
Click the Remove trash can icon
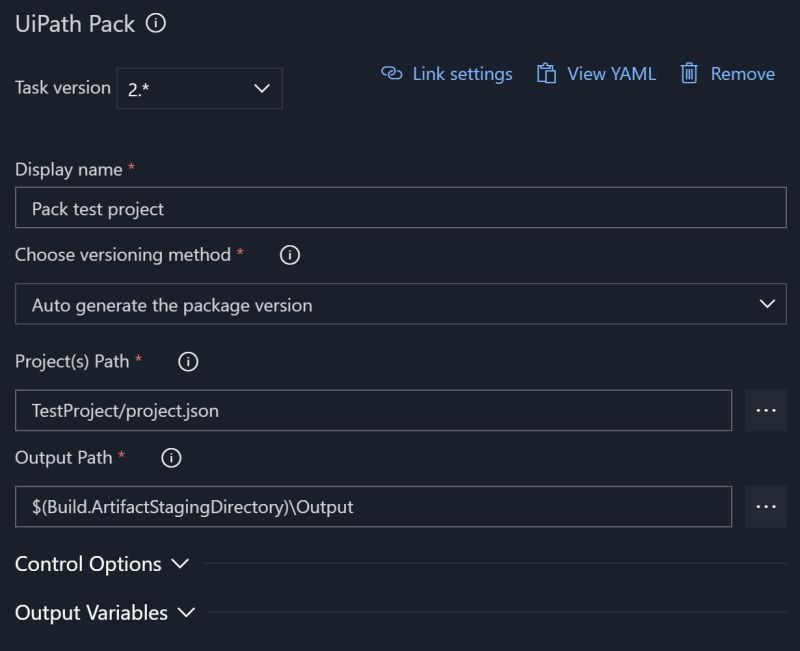pyautogui.click(x=688, y=73)
